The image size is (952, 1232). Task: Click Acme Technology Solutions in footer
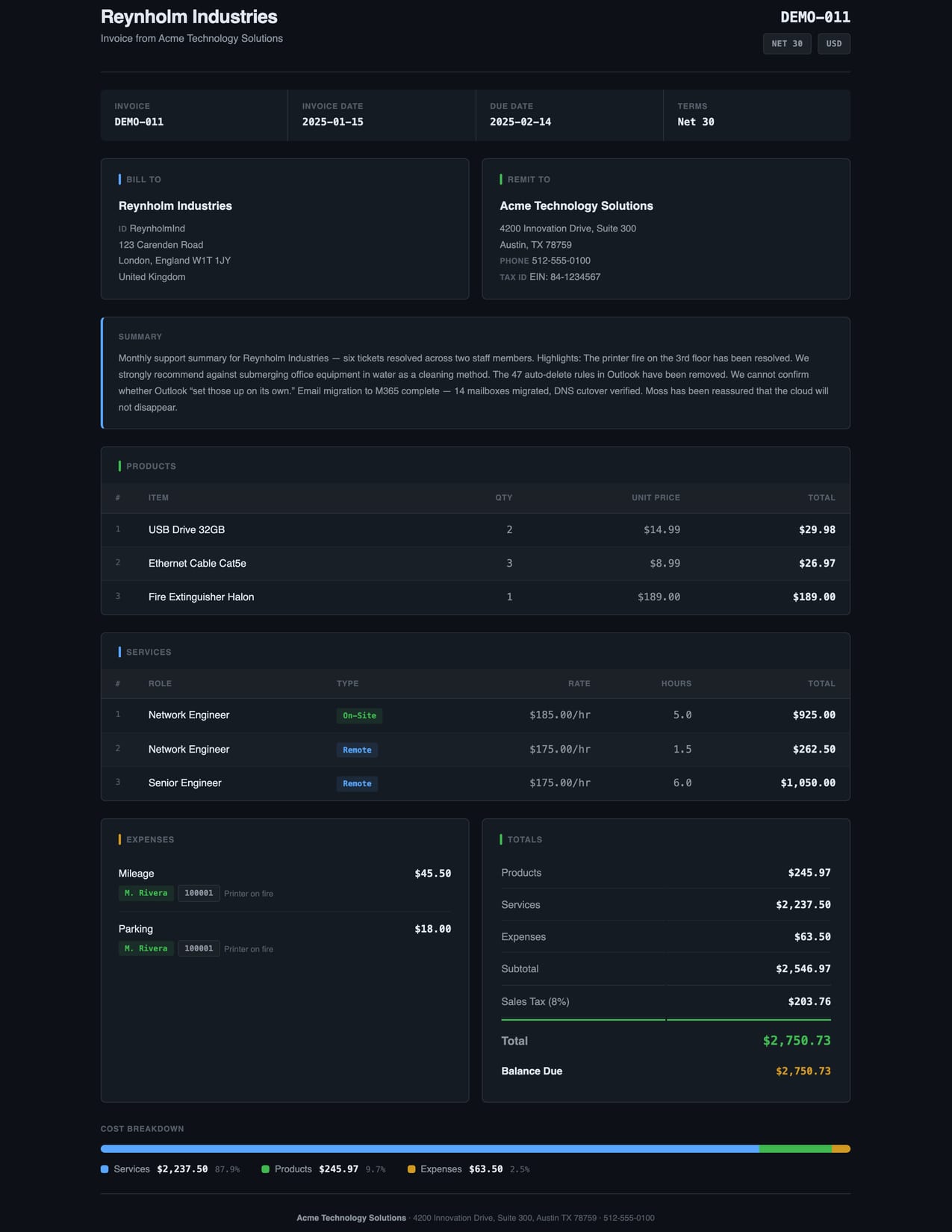coord(351,1218)
